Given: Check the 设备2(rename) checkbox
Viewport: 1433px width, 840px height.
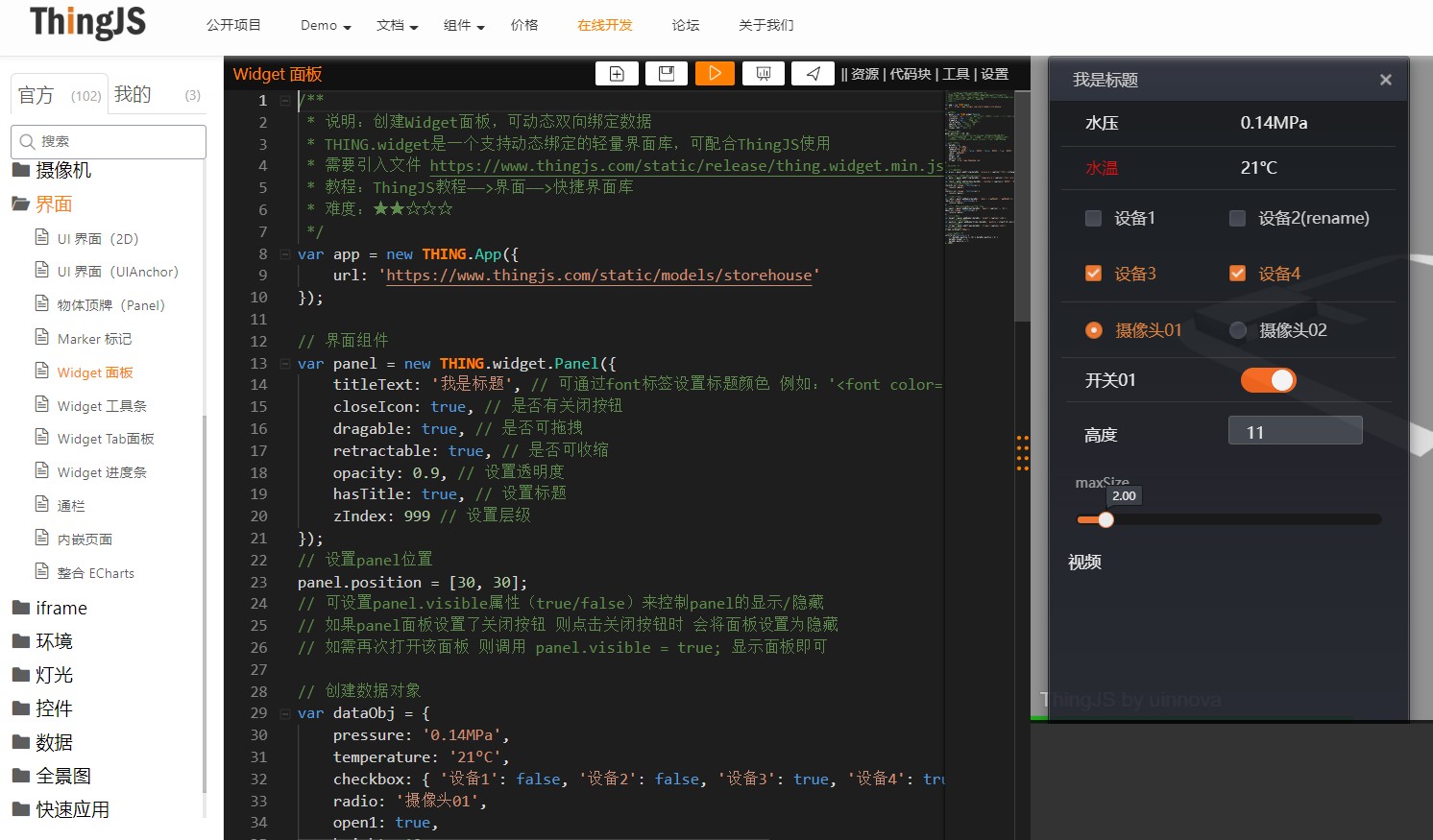Looking at the screenshot, I should point(1237,218).
